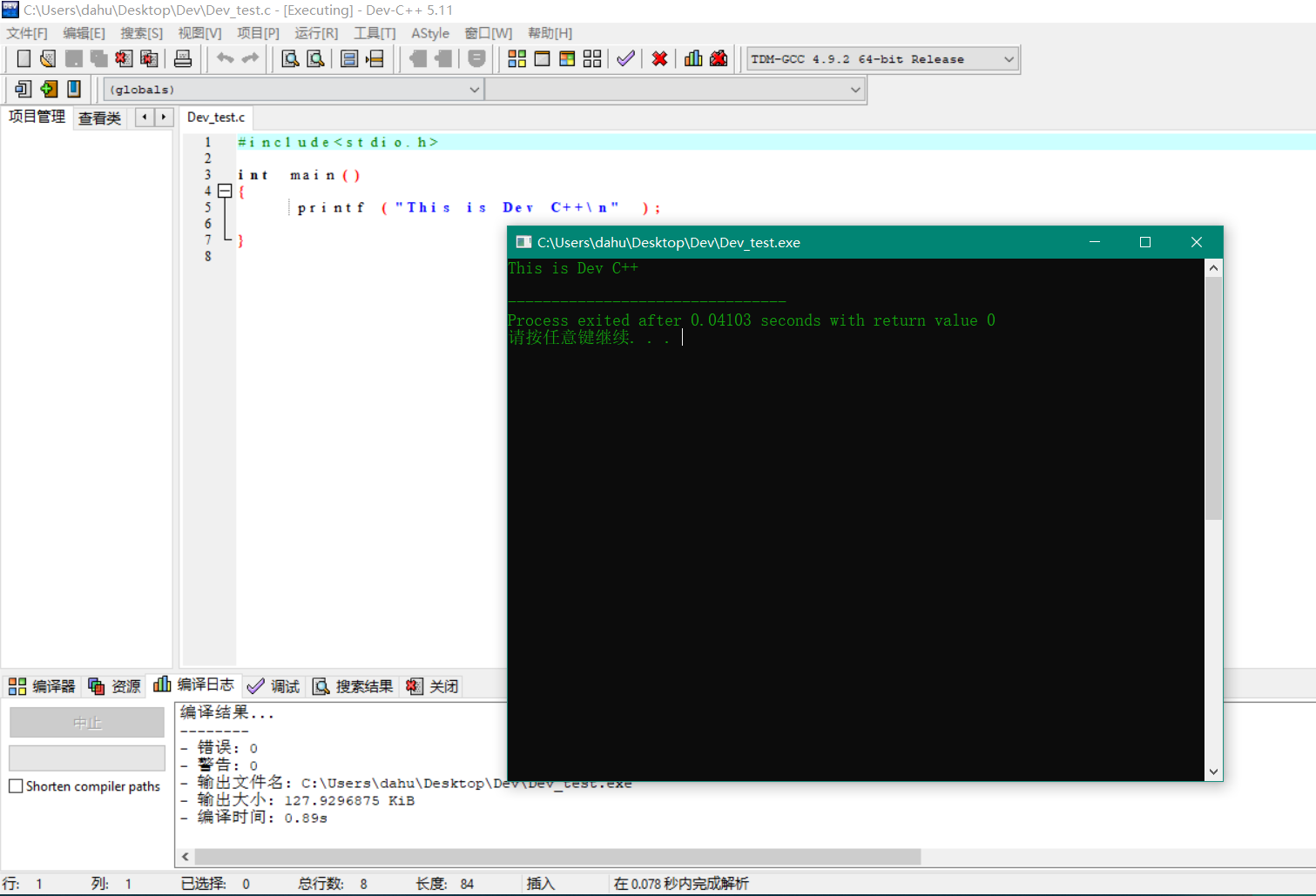Open Replace with the second magnifier icon
This screenshot has width=1316, height=896.
[x=316, y=58]
